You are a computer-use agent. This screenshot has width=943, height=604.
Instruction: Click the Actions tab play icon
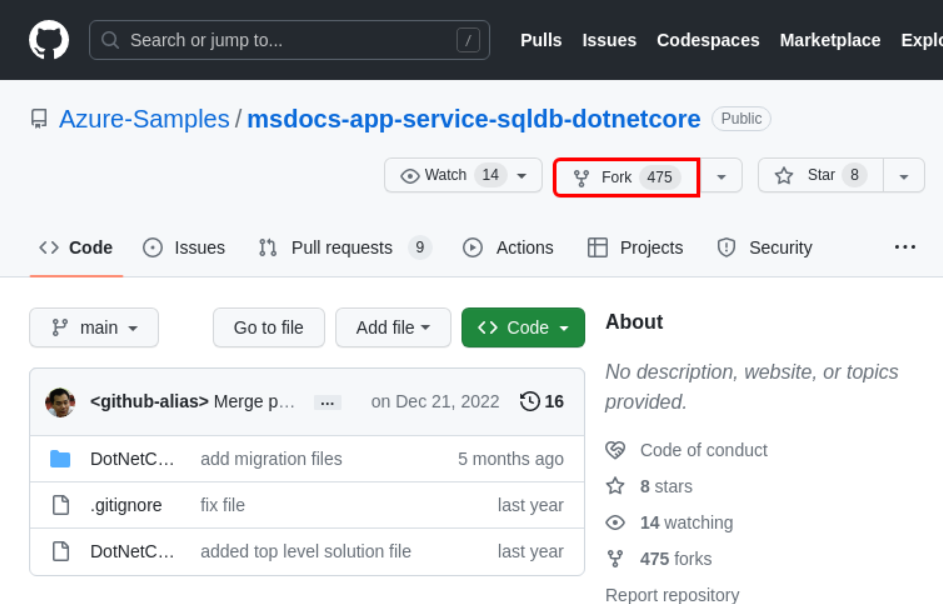click(x=473, y=247)
